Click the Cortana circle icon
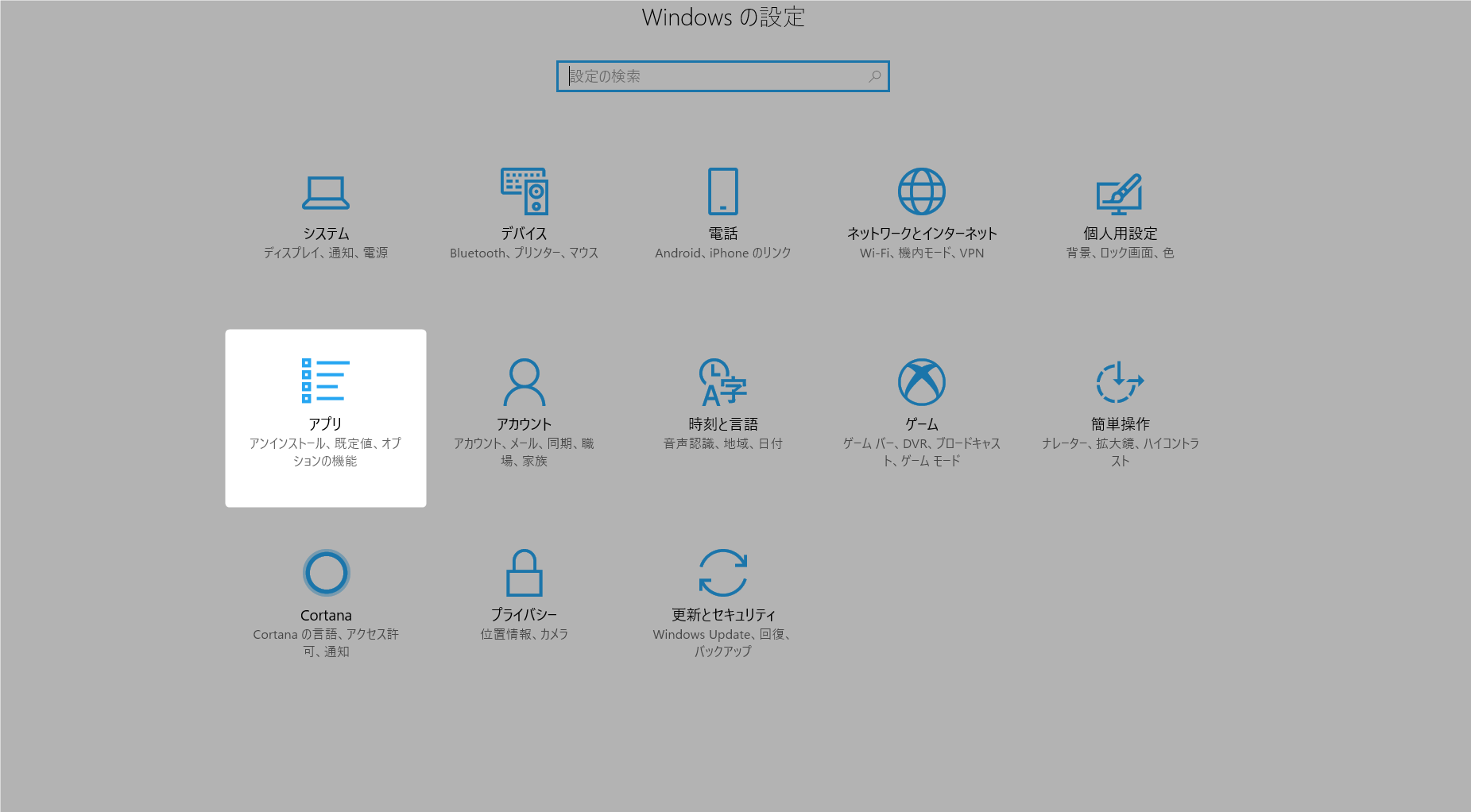This screenshot has height=812, width=1471. tap(326, 573)
